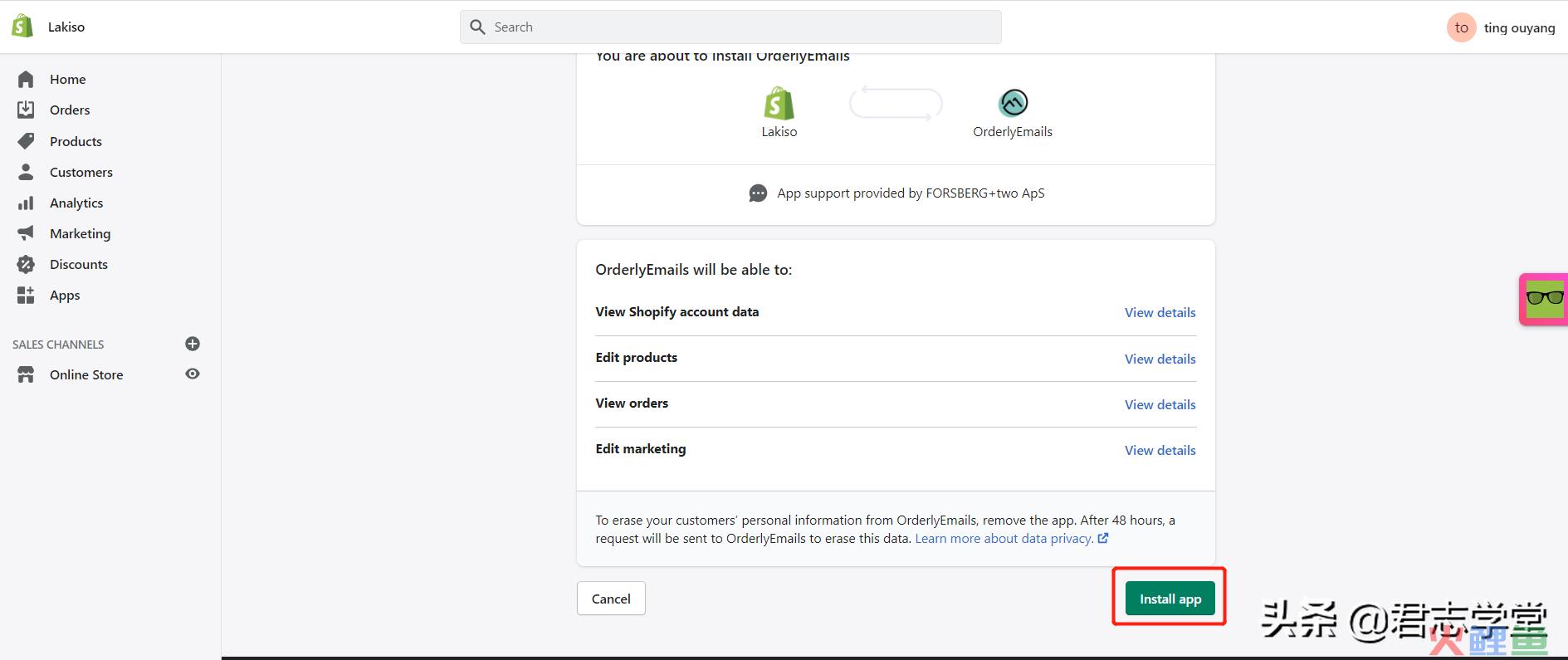Click the 'to' user avatar
The width and height of the screenshot is (1568, 660).
1461,27
